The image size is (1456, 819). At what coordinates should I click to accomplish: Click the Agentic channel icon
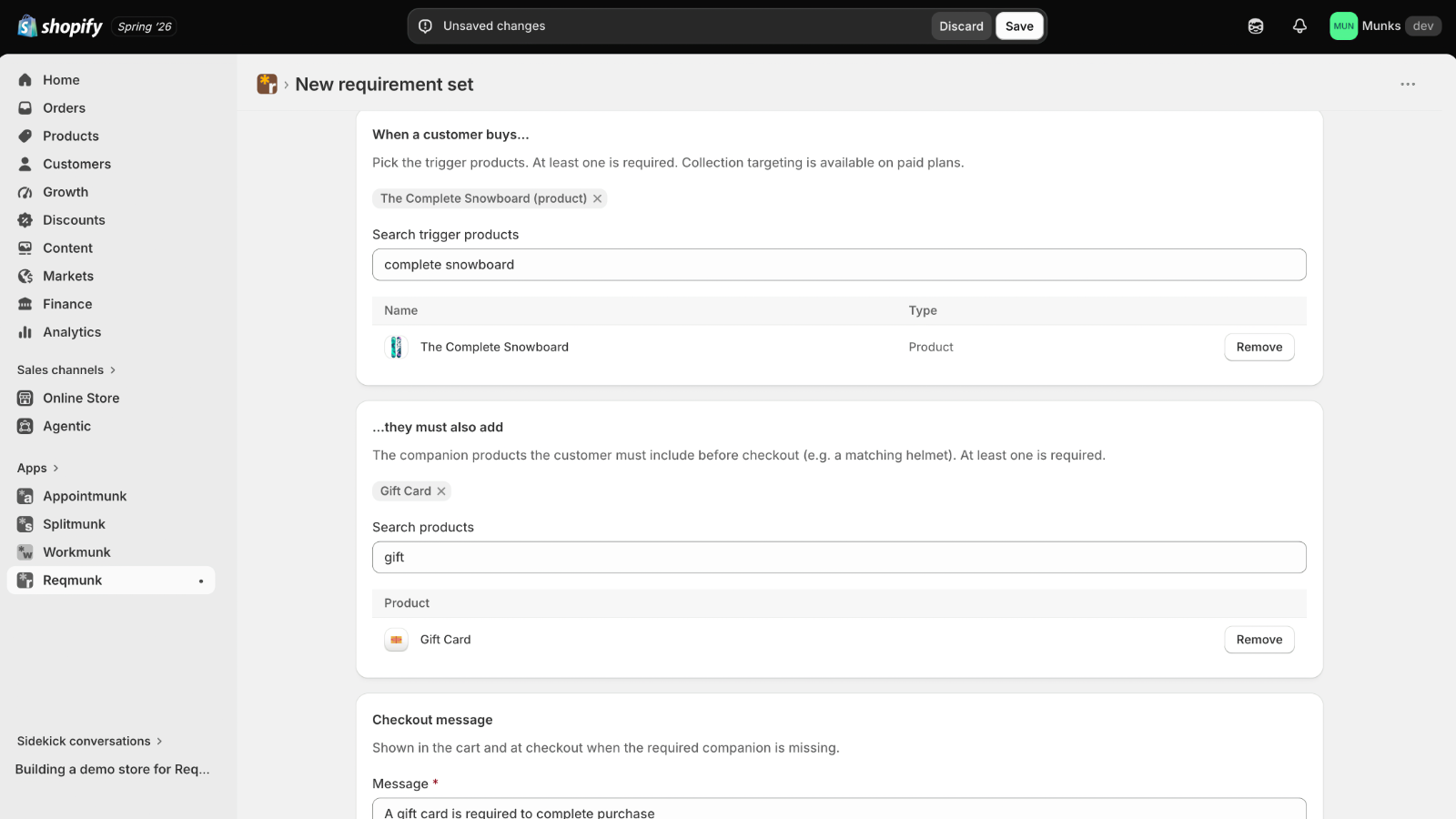[x=25, y=427]
